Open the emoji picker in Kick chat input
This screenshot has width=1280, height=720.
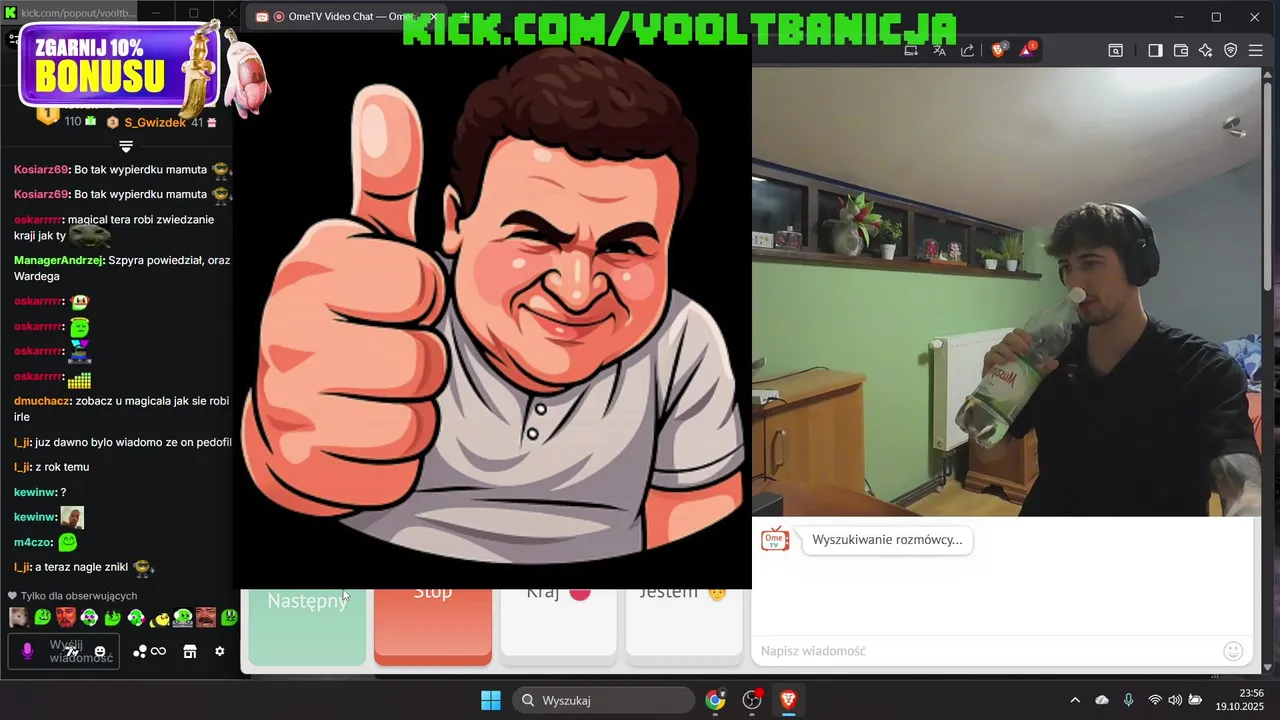click(x=100, y=651)
